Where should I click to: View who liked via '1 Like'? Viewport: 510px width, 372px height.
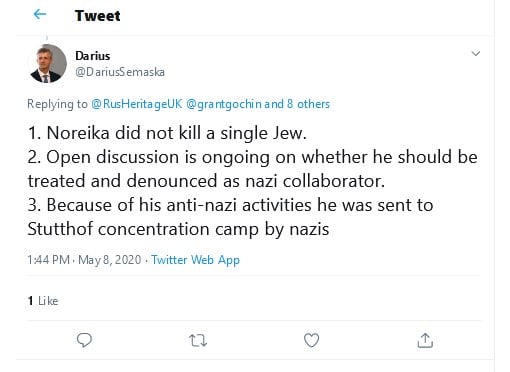click(x=43, y=301)
